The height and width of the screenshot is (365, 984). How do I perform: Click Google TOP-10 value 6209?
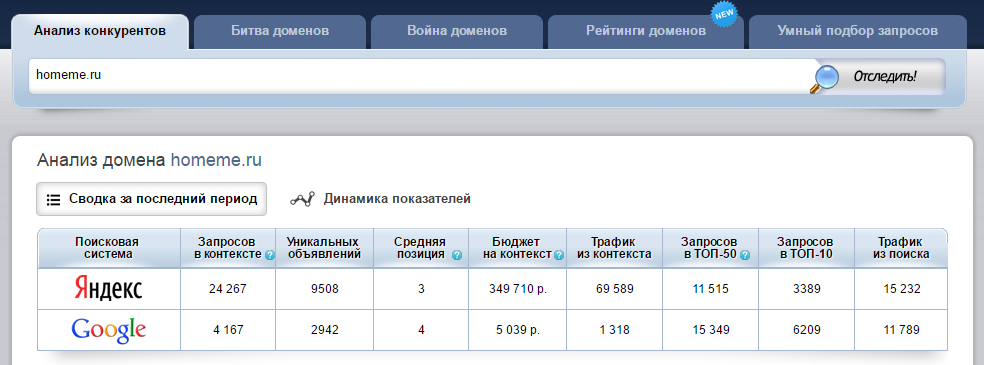pyautogui.click(x=806, y=330)
